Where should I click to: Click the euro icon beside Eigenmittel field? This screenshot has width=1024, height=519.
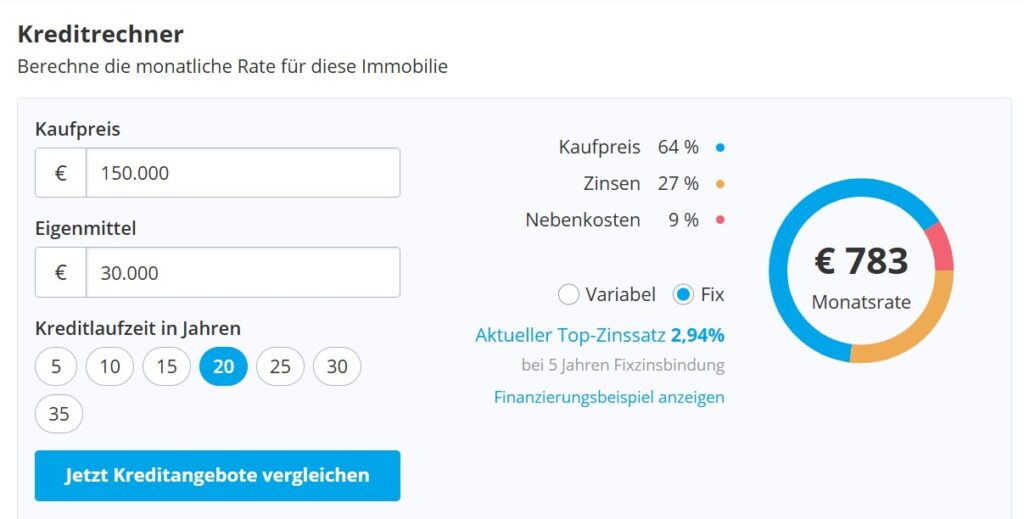61,272
